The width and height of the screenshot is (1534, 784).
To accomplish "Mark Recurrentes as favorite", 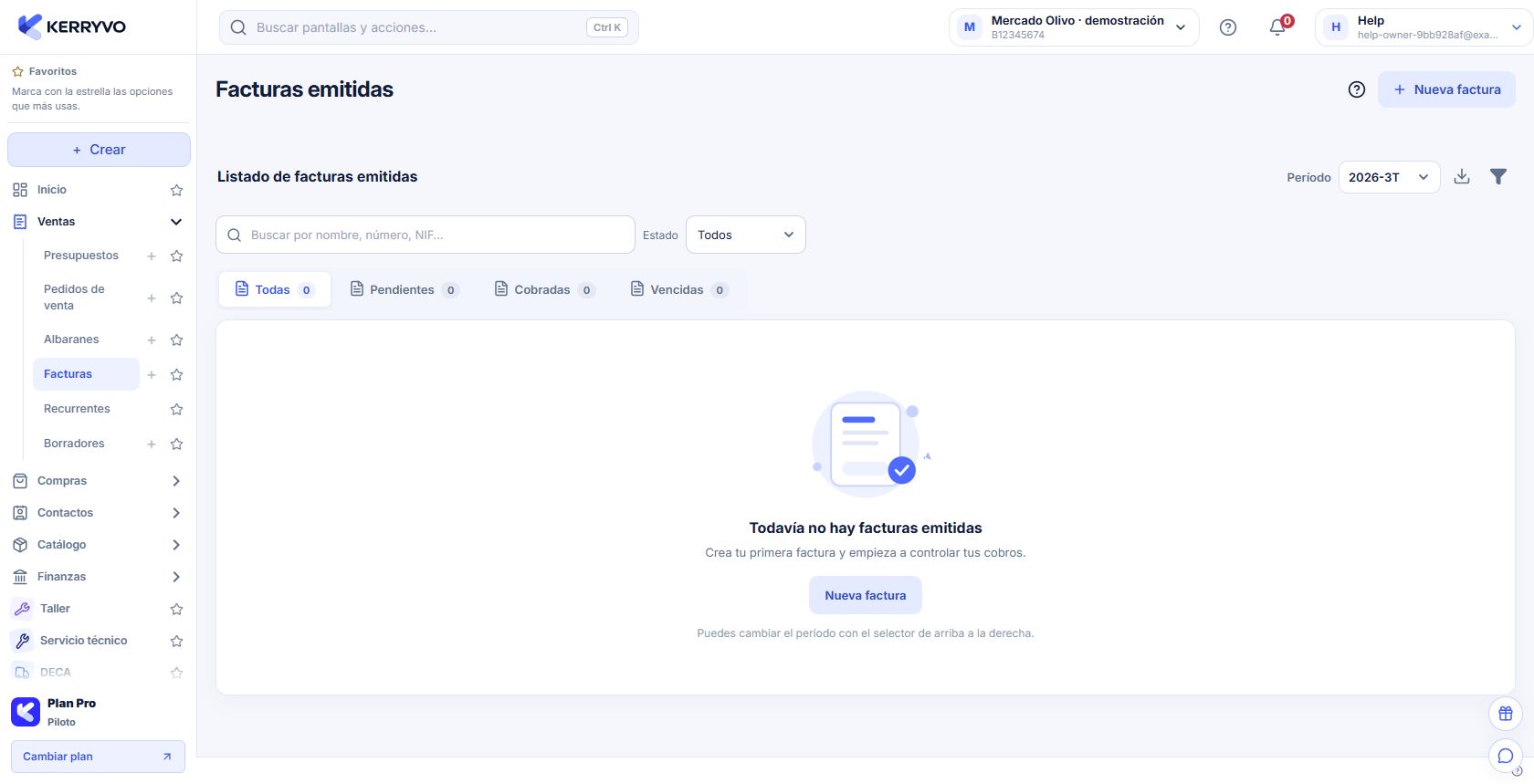I will [177, 410].
